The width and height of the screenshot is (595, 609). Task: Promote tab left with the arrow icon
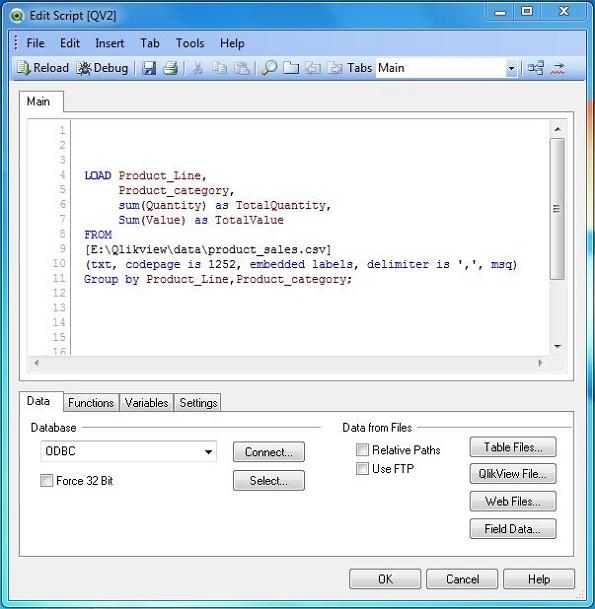point(313,68)
